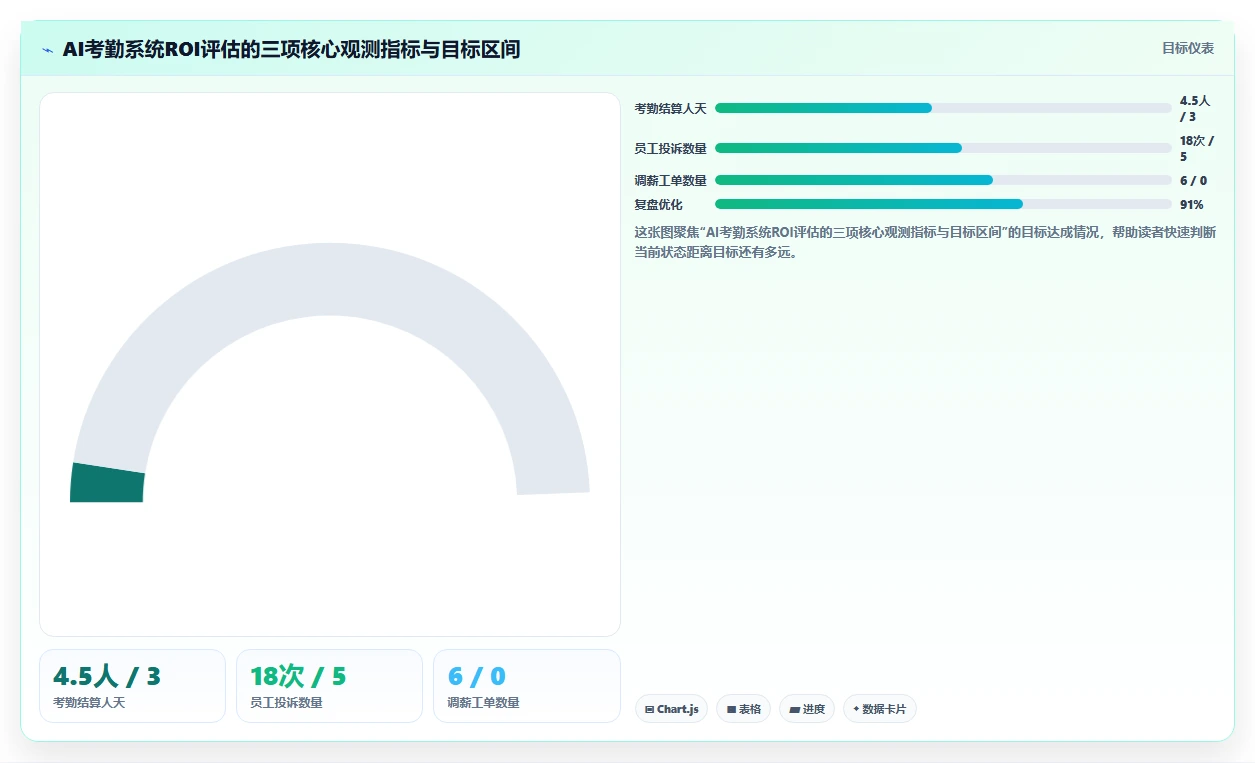Click the Chart.js tag chip
Screen dimensions: 1255x763
coord(672,709)
